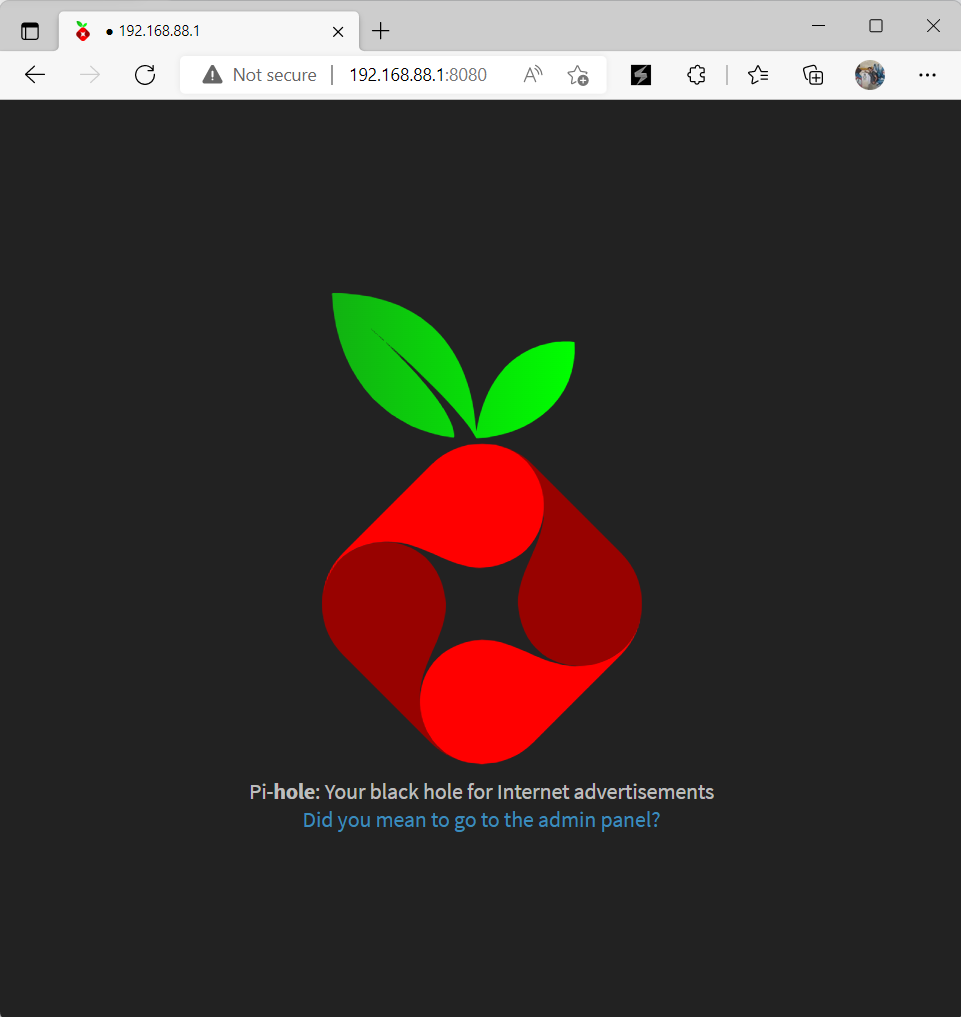Go back to previous page
Viewport: 961px width, 1017px height.
pos(35,75)
